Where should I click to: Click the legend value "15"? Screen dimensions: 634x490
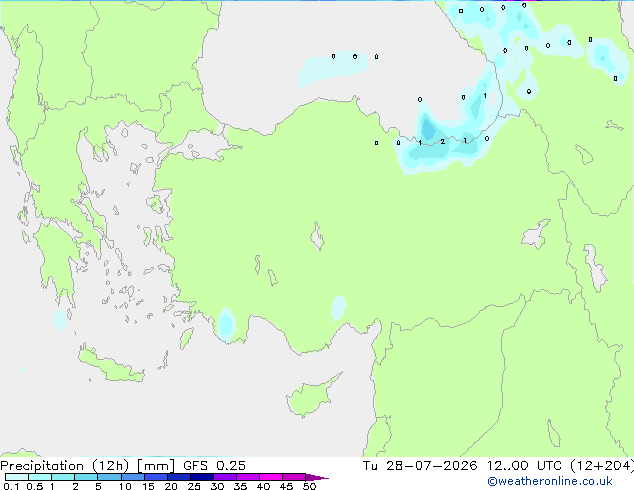click(148, 486)
